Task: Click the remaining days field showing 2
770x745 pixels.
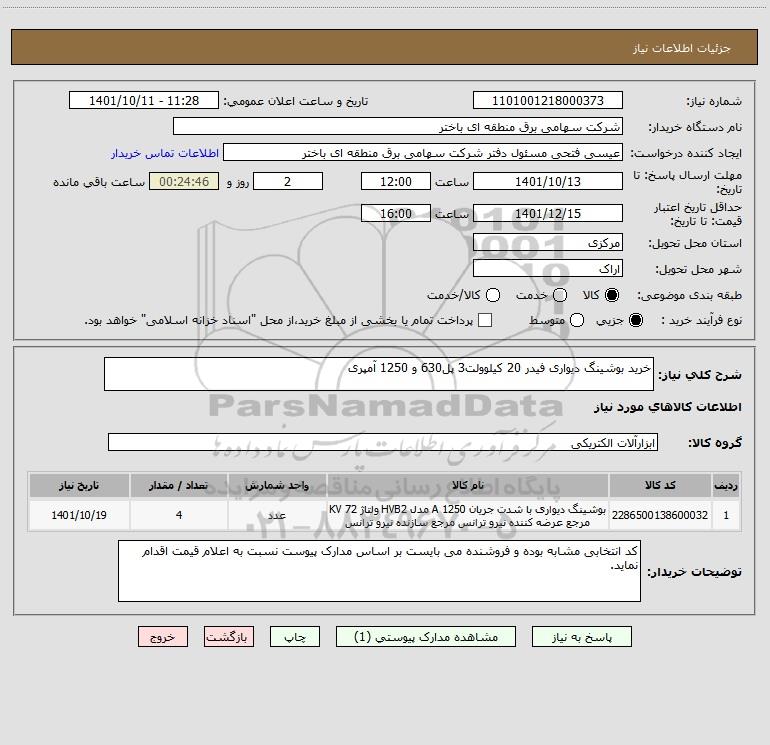Action: click(x=288, y=182)
